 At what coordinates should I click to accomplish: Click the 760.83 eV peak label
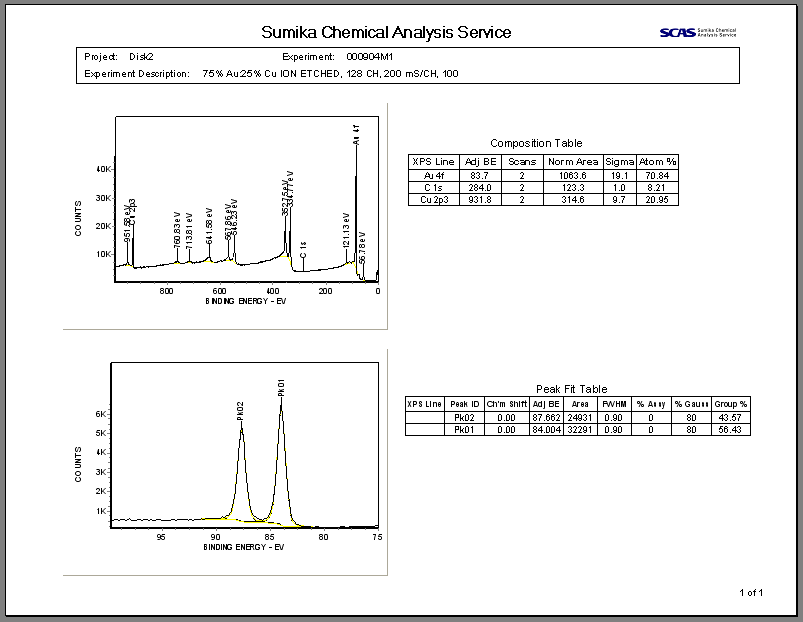coord(177,230)
